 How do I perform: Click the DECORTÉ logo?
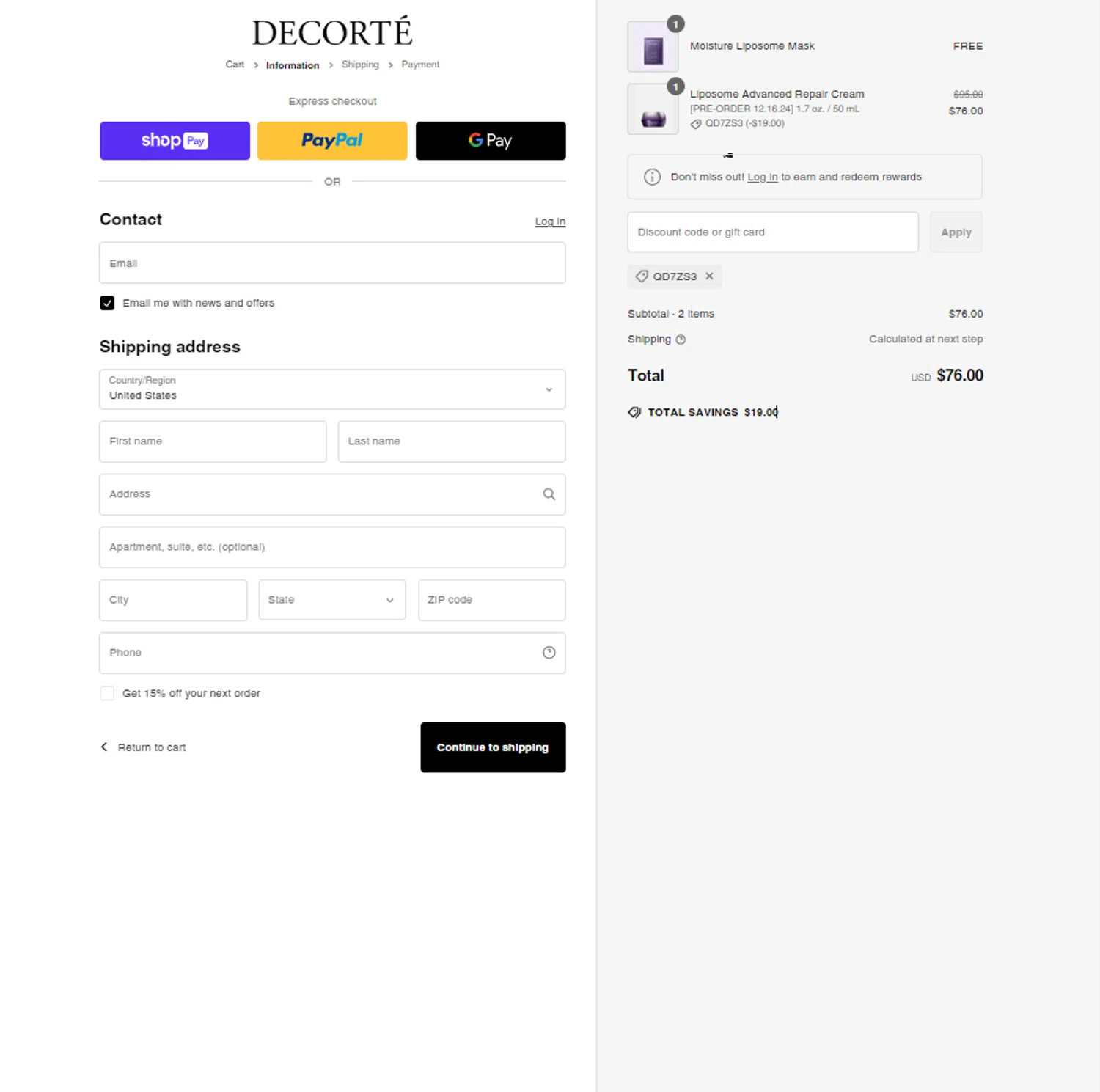(x=332, y=32)
